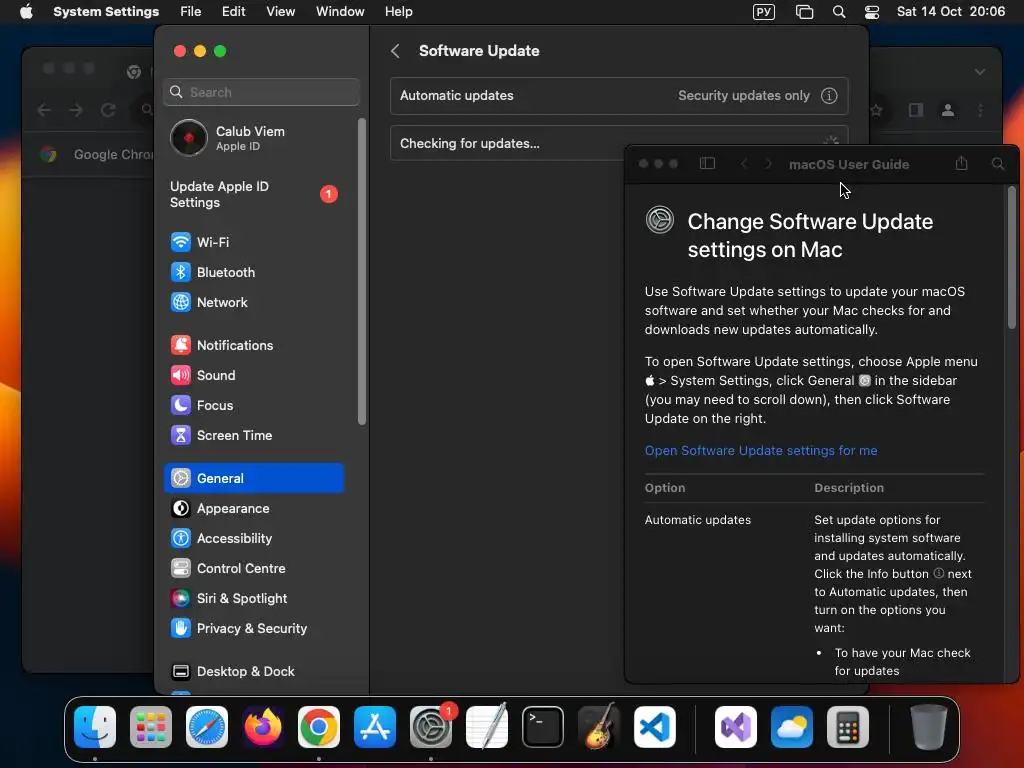The image size is (1024, 768).
Task: Open App Store from the Dock
Action: (x=375, y=727)
